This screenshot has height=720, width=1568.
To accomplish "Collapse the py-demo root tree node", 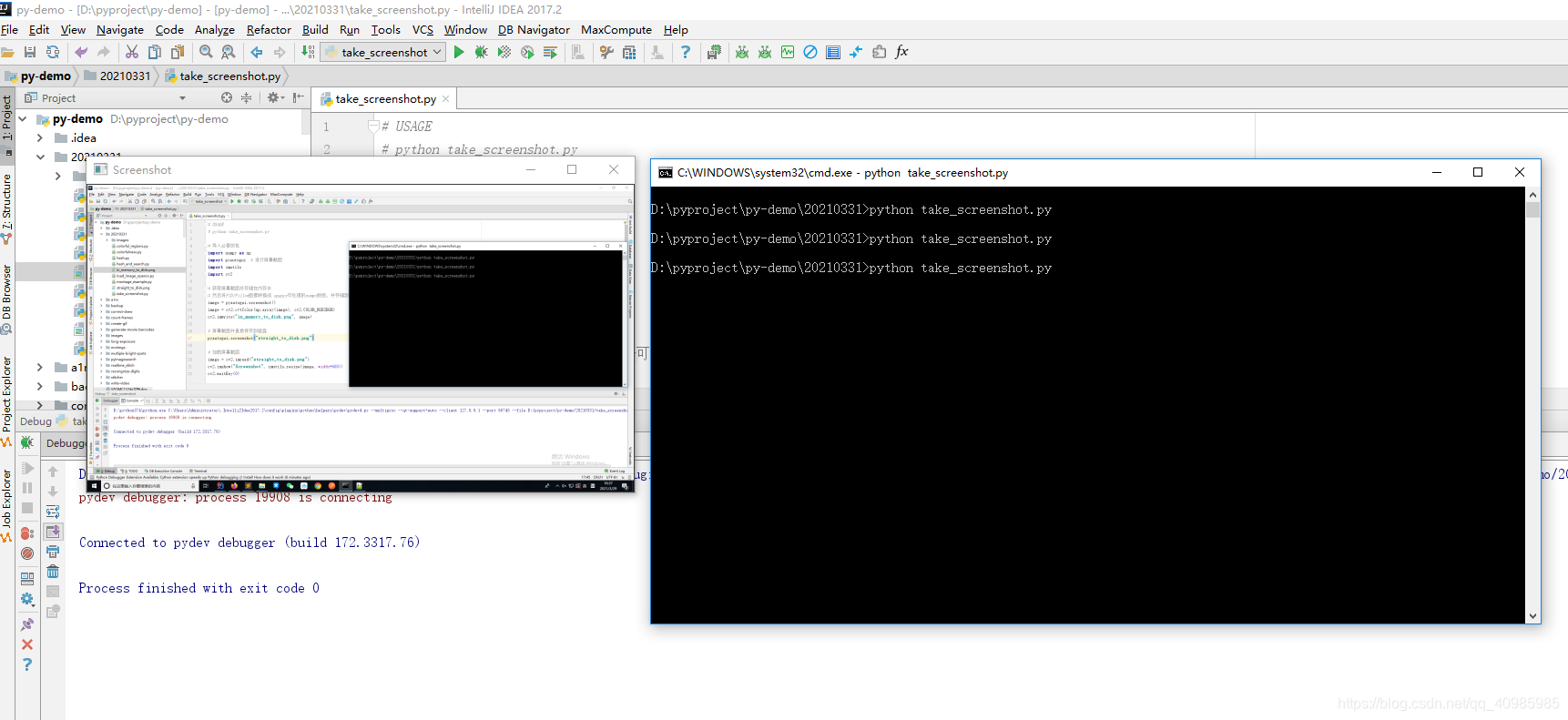I will point(22,119).
